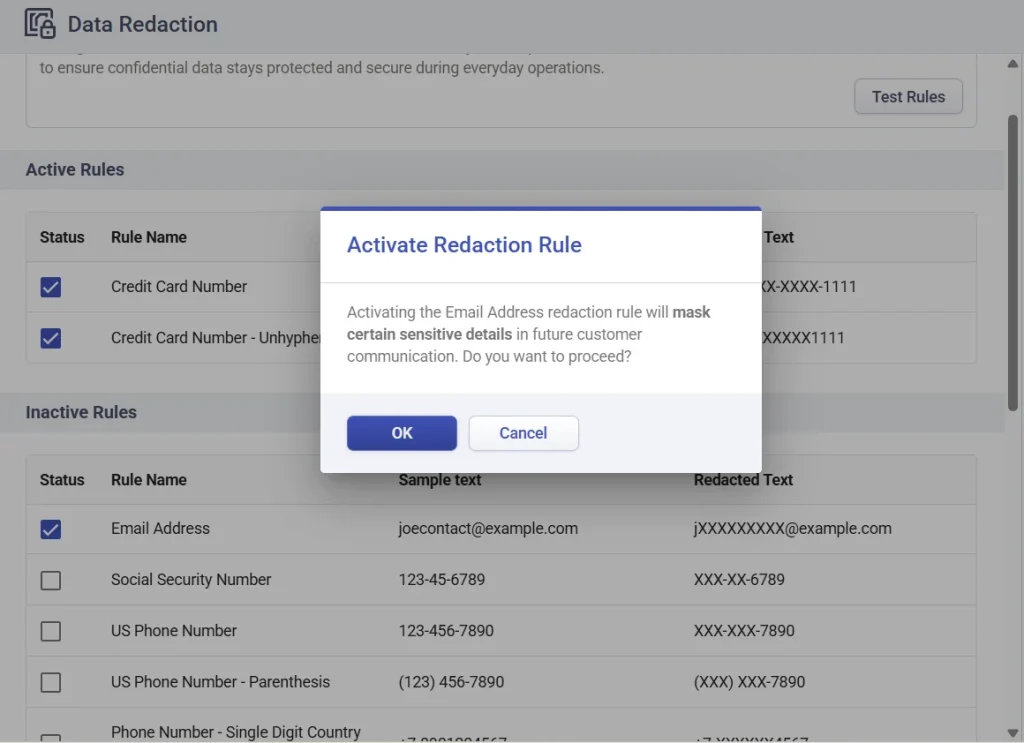
Task: Enable the Social Security Number rule
Action: click(51, 580)
